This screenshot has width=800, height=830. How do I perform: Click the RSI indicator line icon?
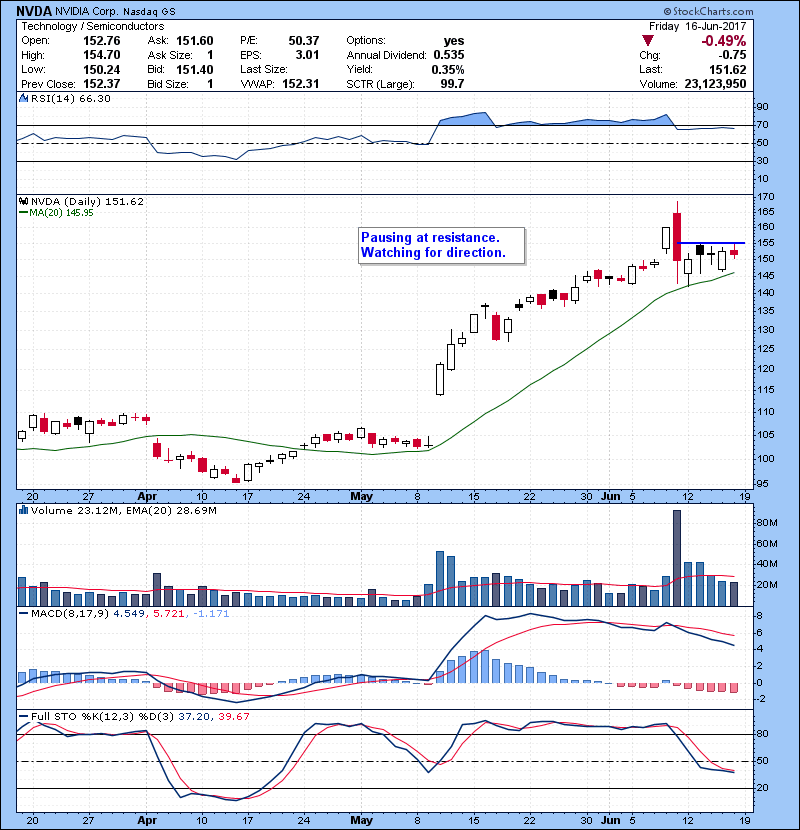coord(23,98)
